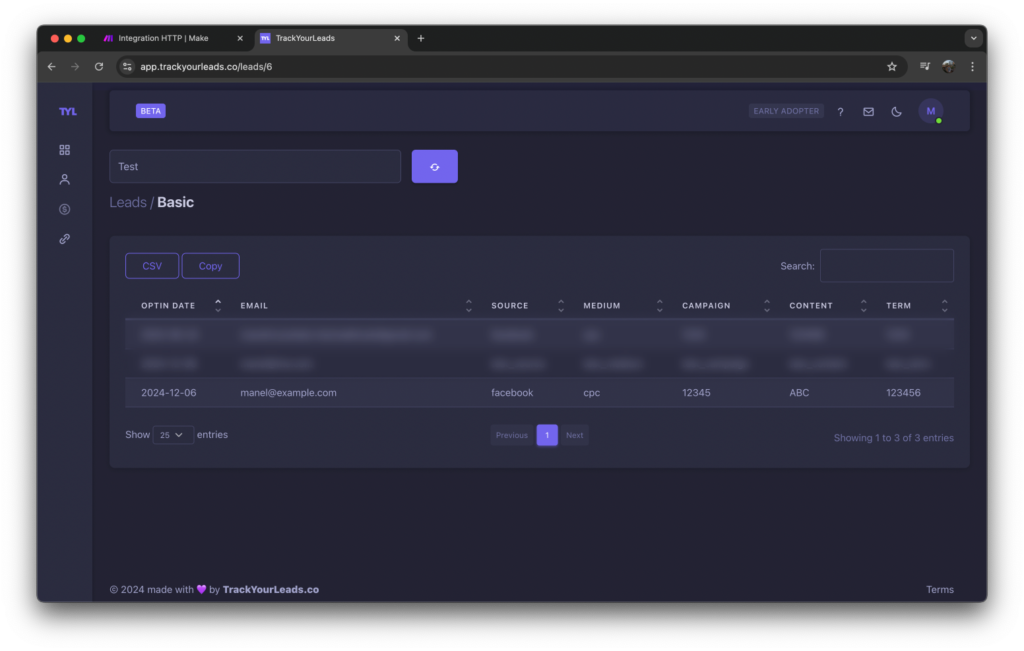Open TrackYourLeads.co footer link
The width and height of the screenshot is (1024, 651).
pyautogui.click(x=271, y=590)
